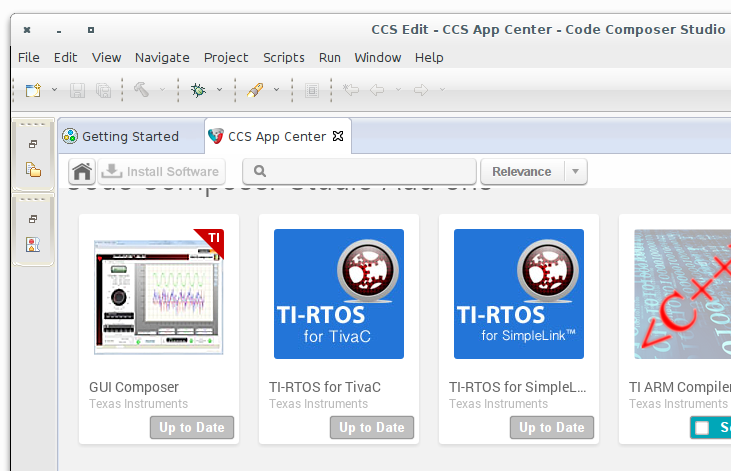Click the TI-RTOS for TivaC title
The width and height of the screenshot is (731, 471).
point(325,387)
